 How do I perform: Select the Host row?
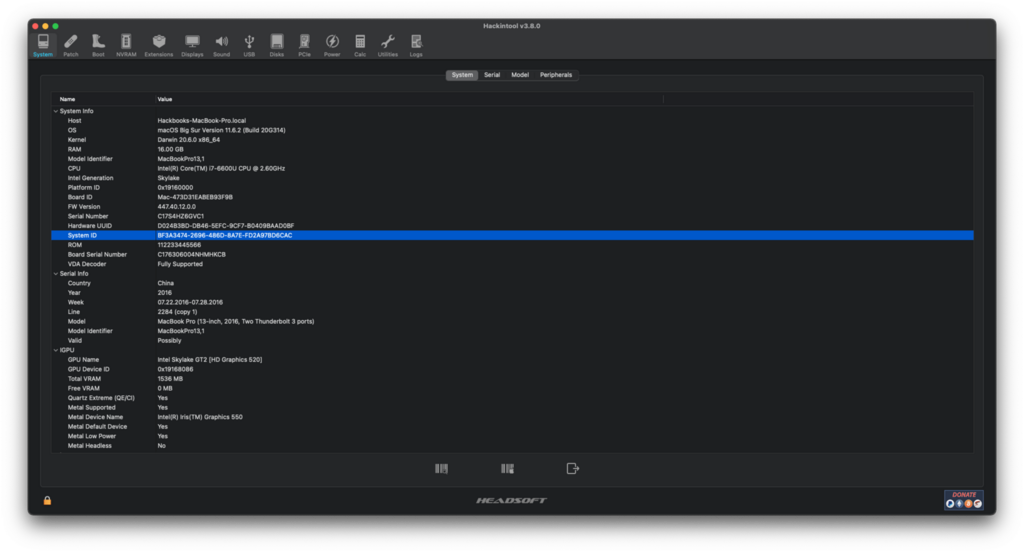[513, 121]
